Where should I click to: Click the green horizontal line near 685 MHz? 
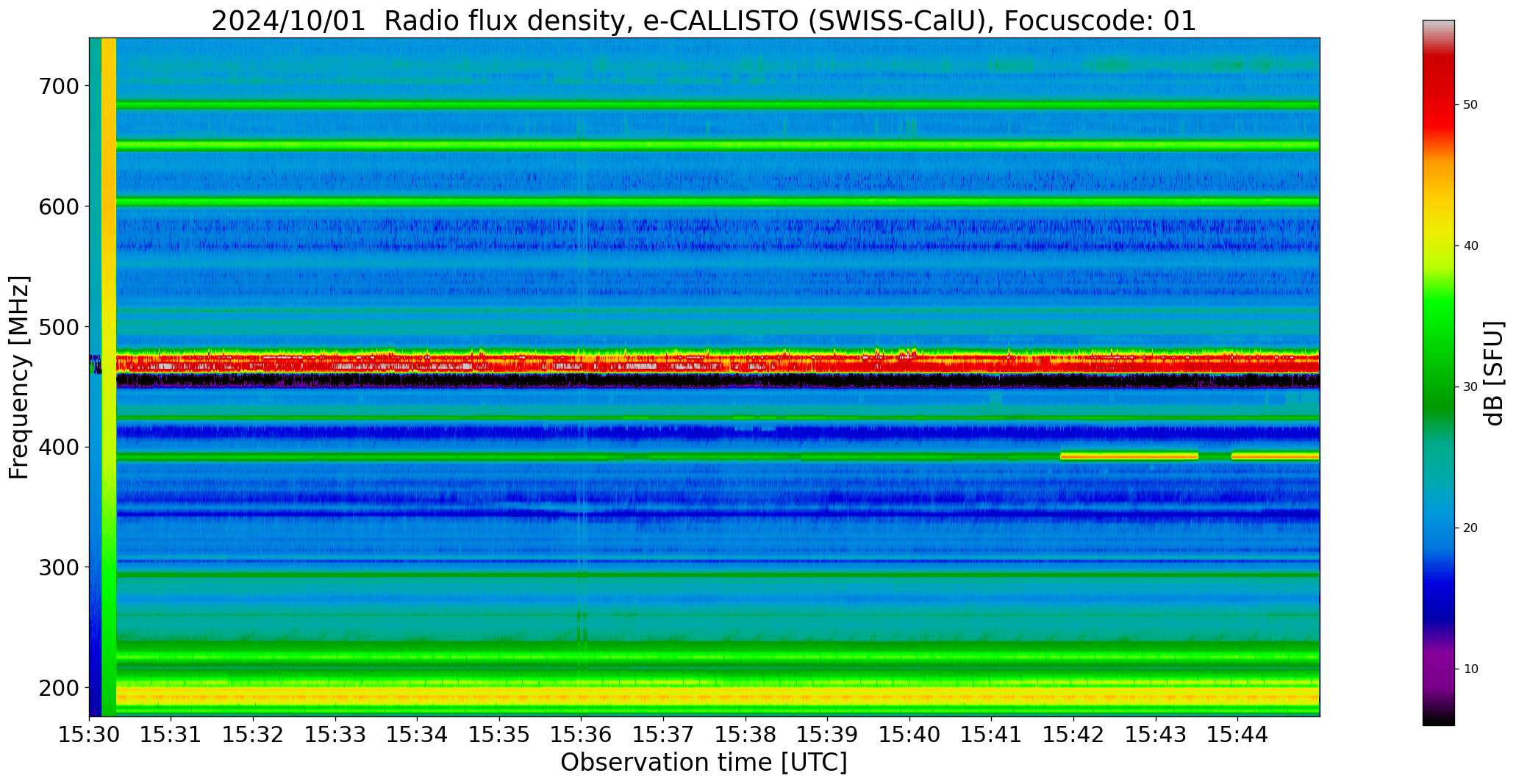[x=718, y=106]
